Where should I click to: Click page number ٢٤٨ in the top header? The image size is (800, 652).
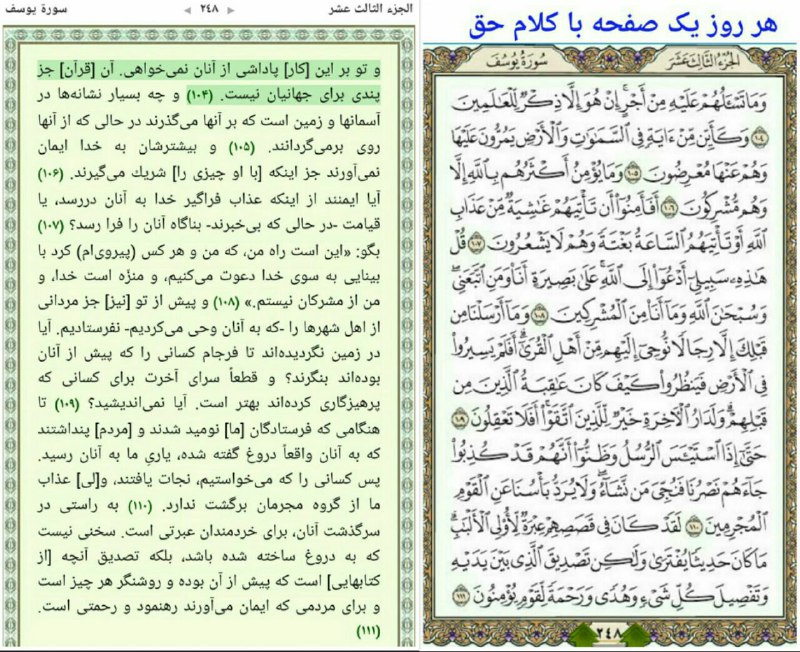[209, 9]
